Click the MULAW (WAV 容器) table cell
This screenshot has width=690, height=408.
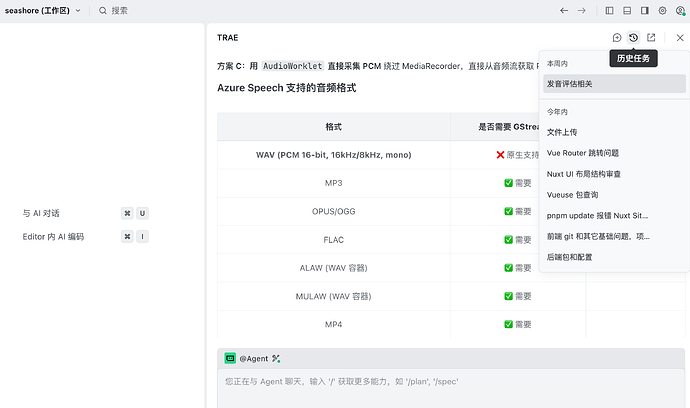334,296
